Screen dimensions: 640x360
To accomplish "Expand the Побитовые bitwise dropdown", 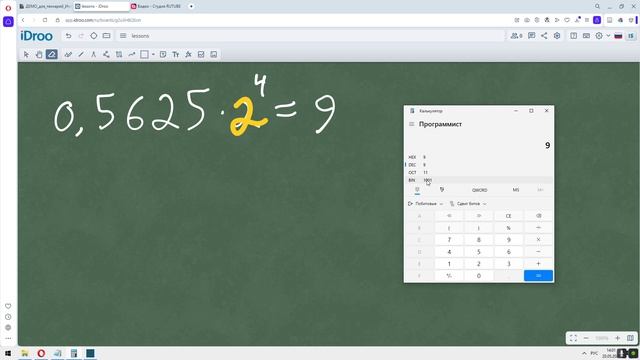I will pos(425,204).
